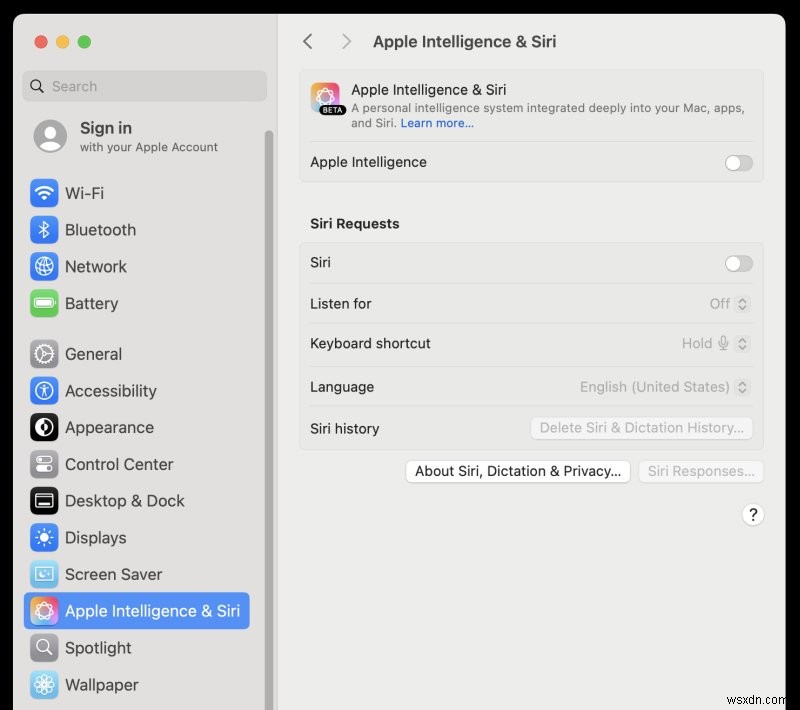800x710 pixels.
Task: Open the Displays pane
Action: coord(137,538)
